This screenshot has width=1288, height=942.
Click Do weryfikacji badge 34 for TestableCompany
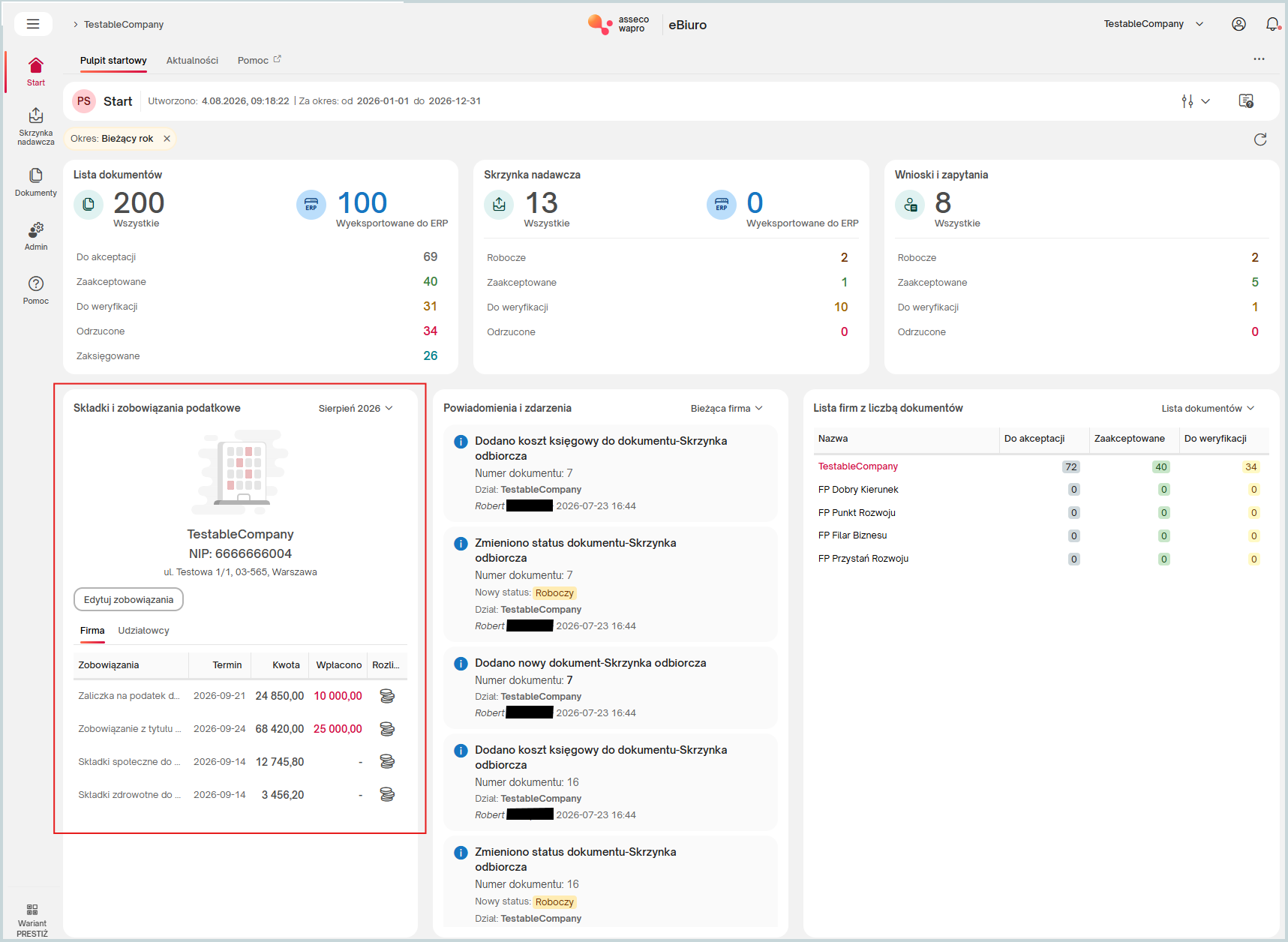coord(1251,467)
